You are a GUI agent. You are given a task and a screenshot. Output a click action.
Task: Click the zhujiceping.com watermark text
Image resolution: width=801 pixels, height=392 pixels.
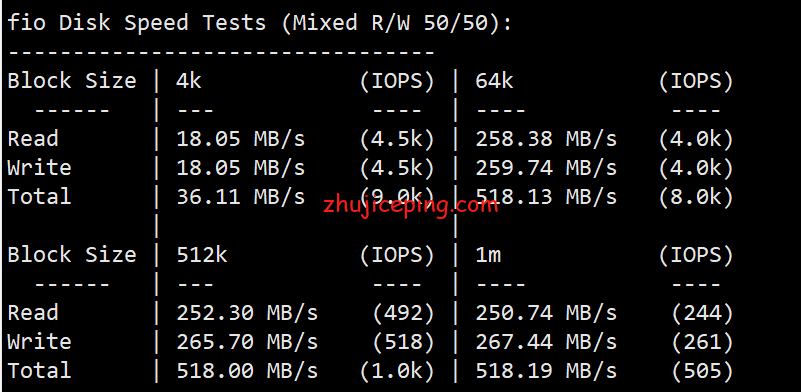tap(411, 206)
